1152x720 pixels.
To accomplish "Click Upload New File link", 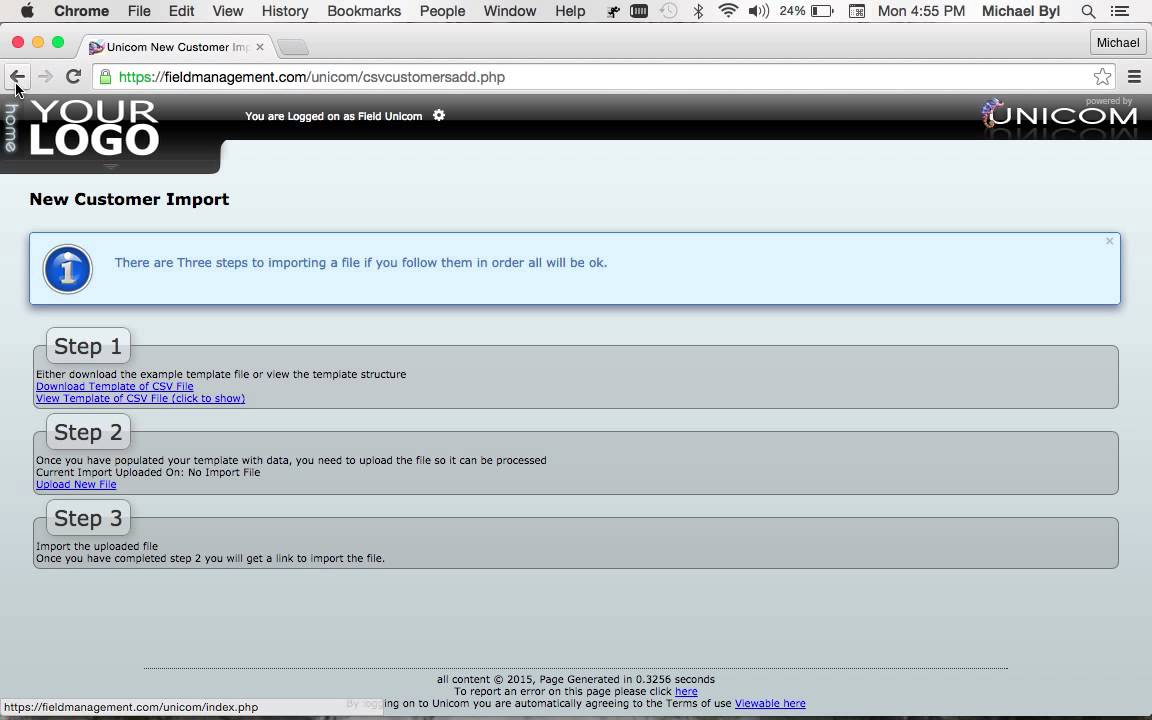I will click(76, 484).
